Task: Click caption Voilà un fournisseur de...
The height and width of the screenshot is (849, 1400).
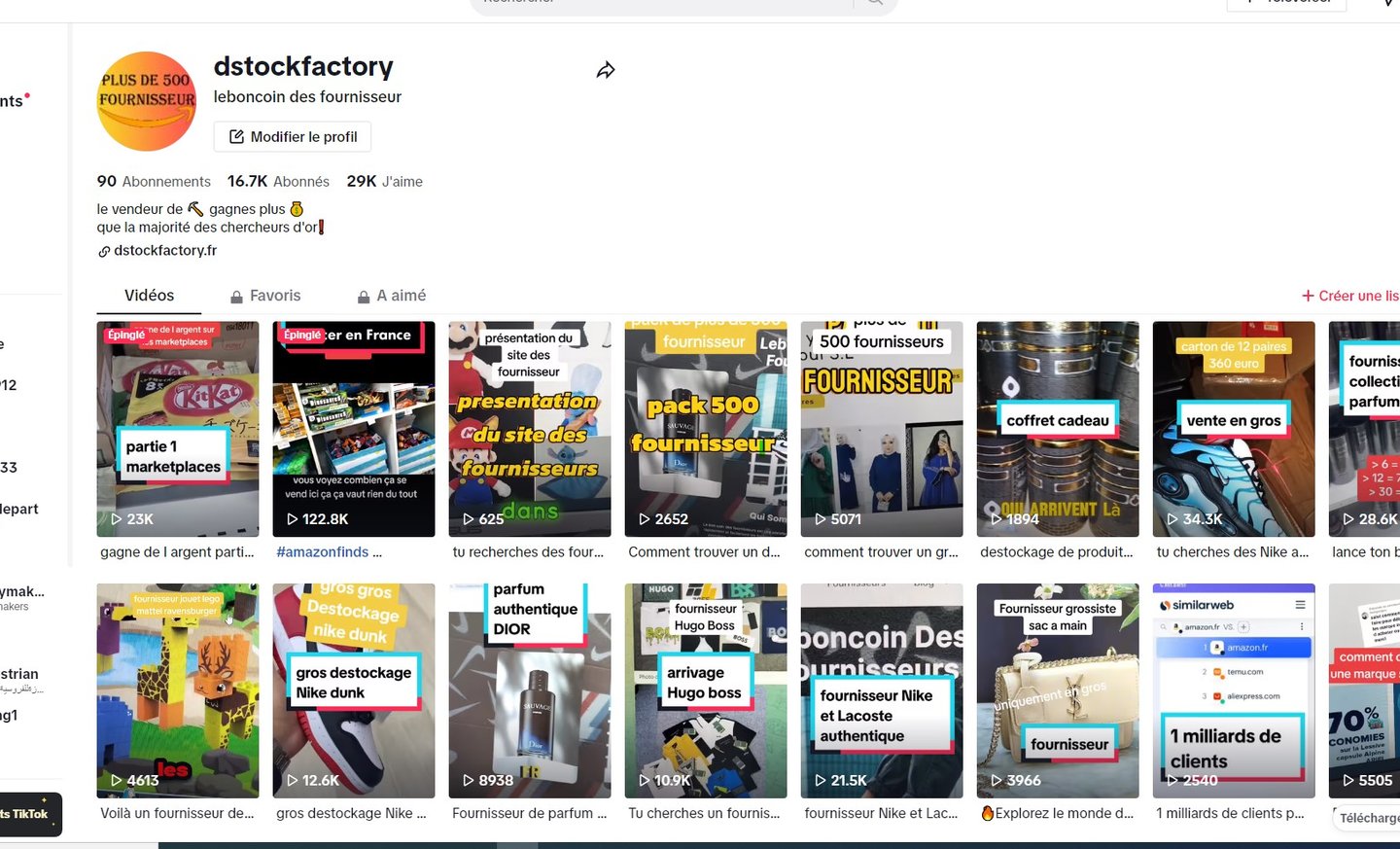Action: pos(177,813)
